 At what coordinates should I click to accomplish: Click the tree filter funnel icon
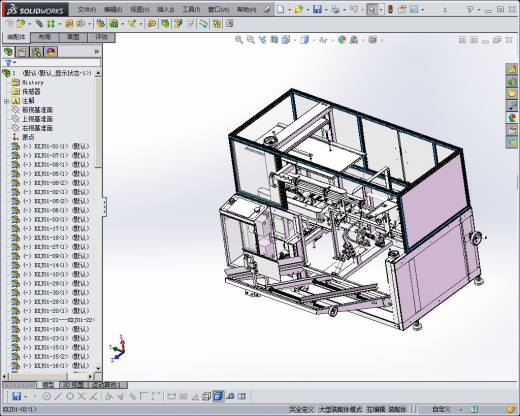coord(9,62)
